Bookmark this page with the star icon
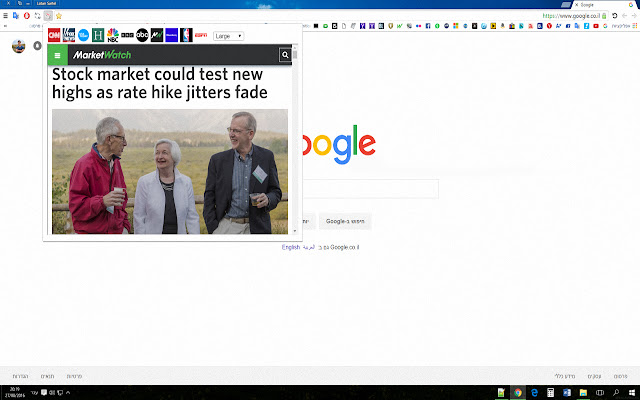This screenshot has height=400, width=640. tap(59, 16)
